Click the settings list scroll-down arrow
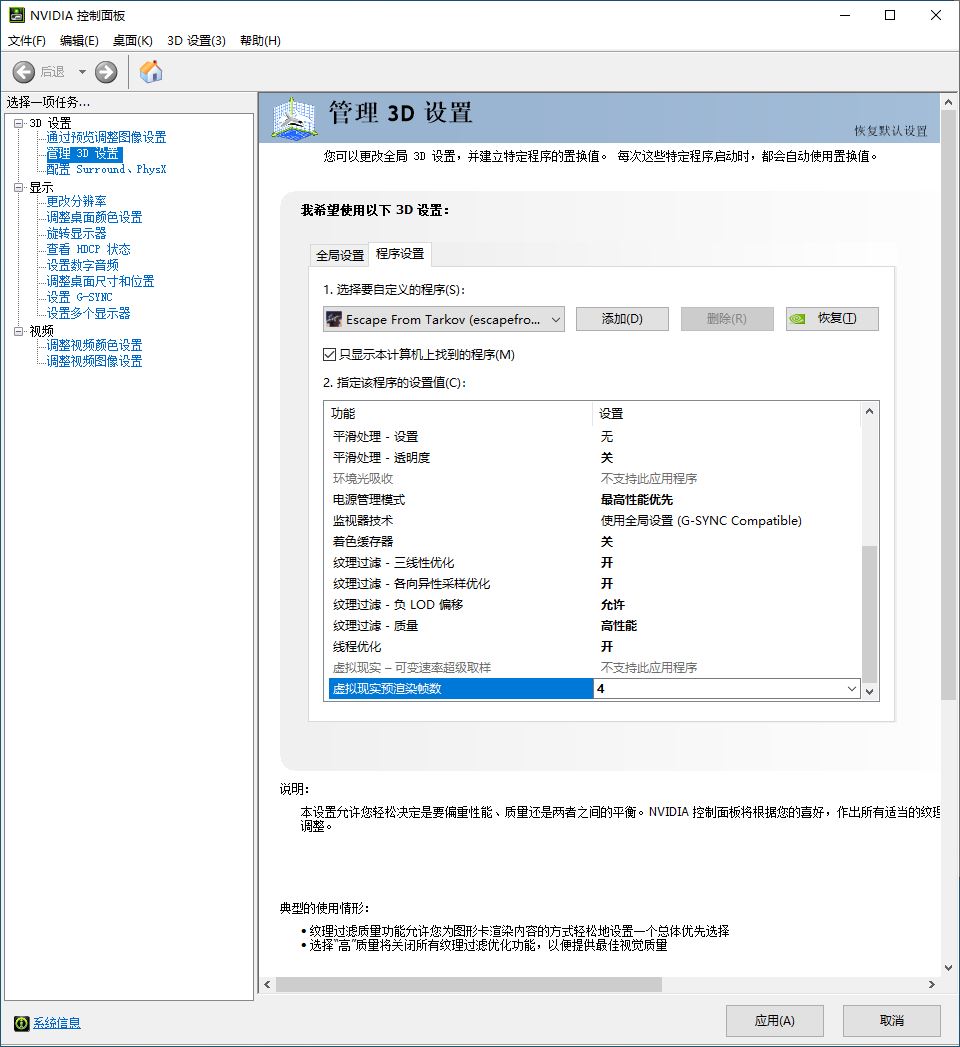The width and height of the screenshot is (960, 1047). coord(869,692)
